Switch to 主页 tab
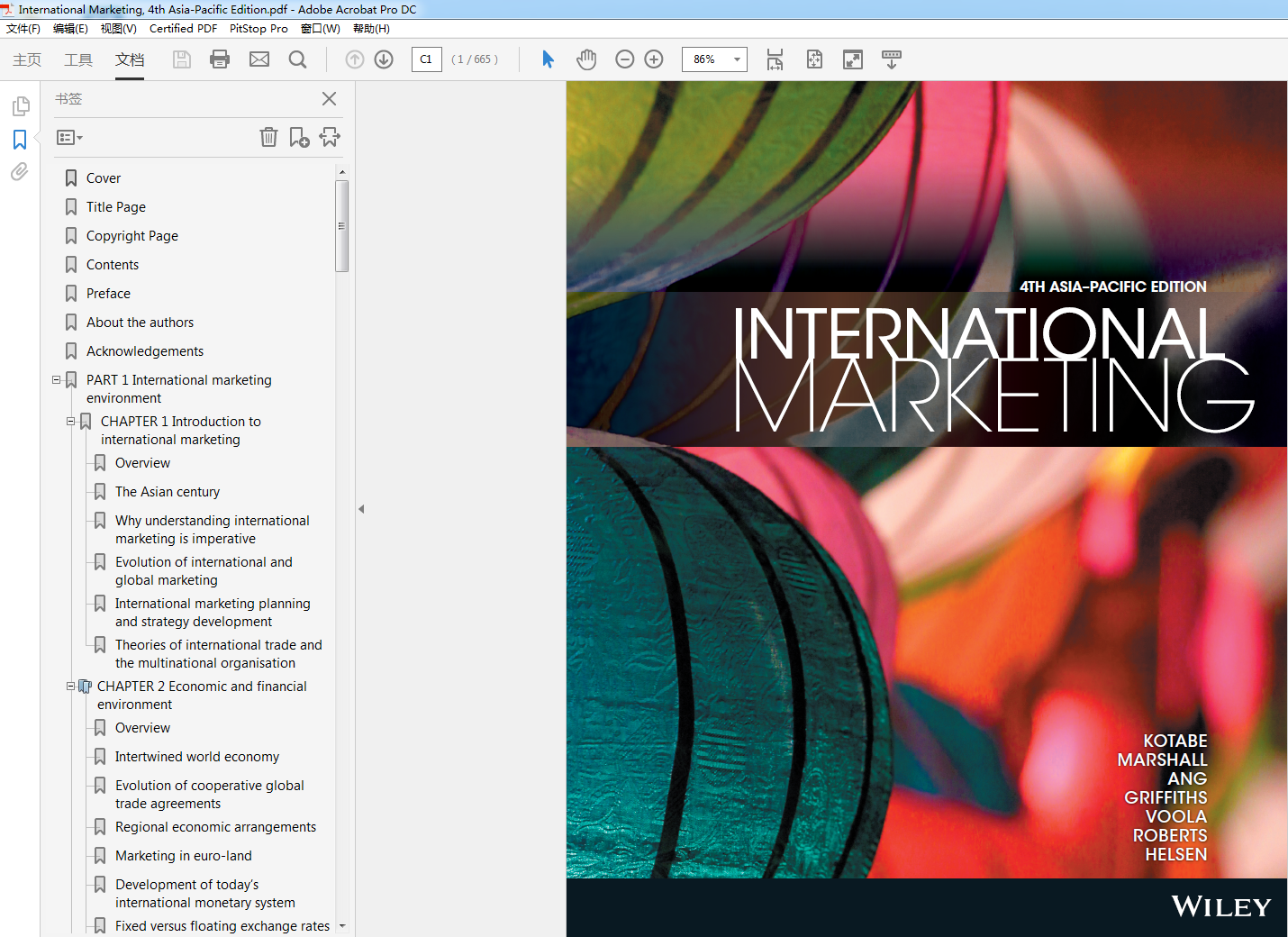Screen dimensions: 1288x937 coord(27,59)
